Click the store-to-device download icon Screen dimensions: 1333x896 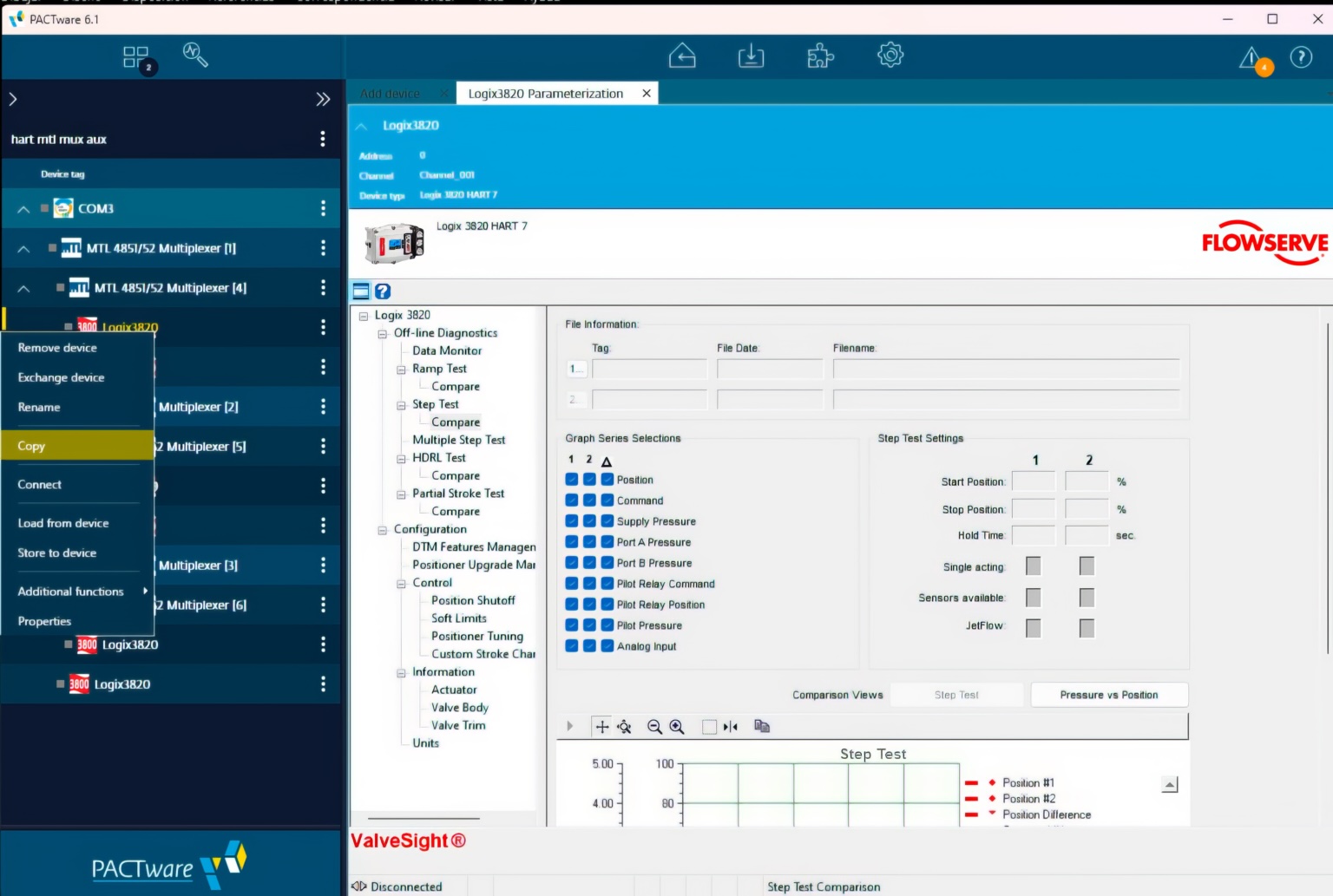click(x=751, y=56)
